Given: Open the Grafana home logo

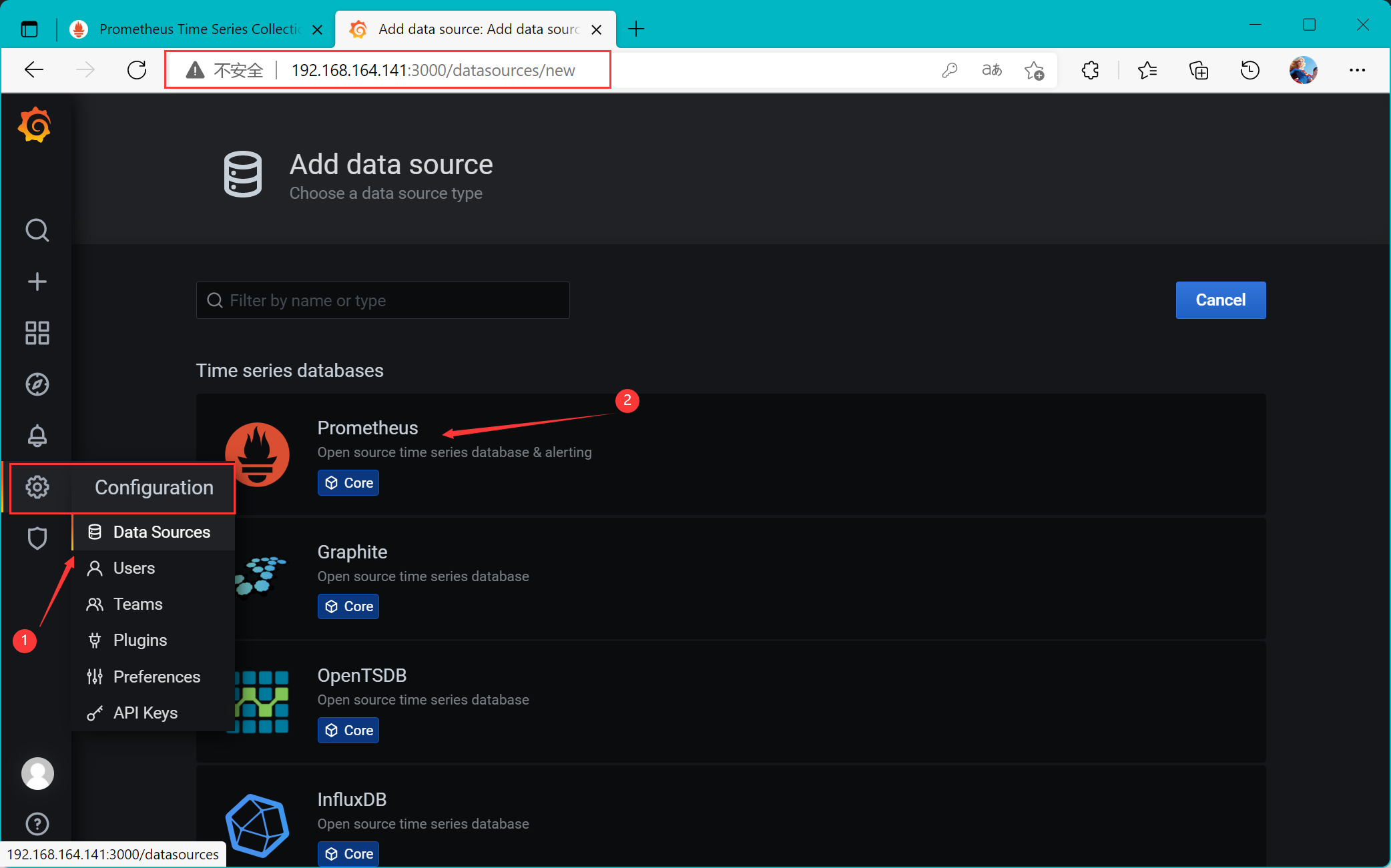Looking at the screenshot, I should tap(35, 125).
